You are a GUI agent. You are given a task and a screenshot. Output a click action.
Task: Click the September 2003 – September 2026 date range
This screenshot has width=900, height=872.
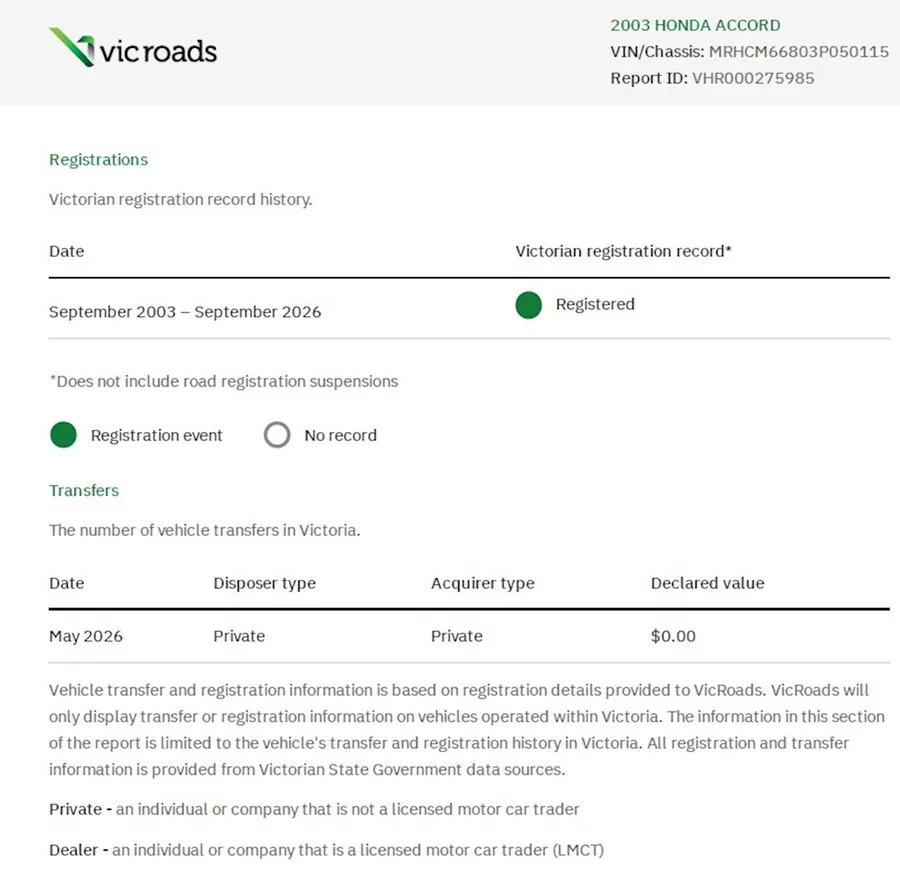point(185,312)
